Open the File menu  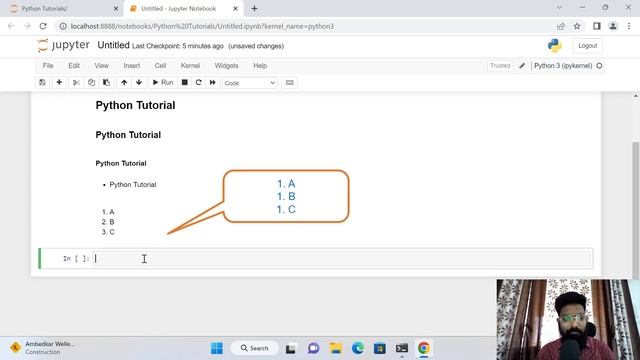(48, 66)
